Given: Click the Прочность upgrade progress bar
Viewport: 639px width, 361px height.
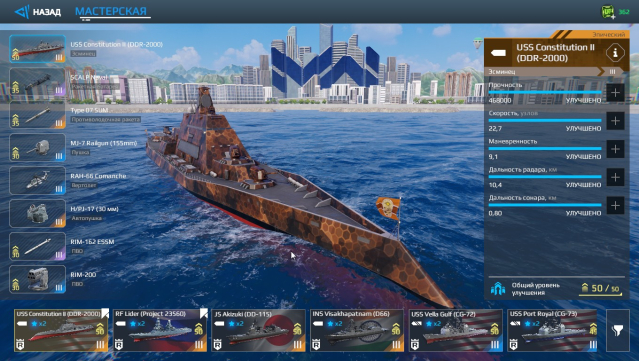Looking at the screenshot, I should (x=545, y=92).
